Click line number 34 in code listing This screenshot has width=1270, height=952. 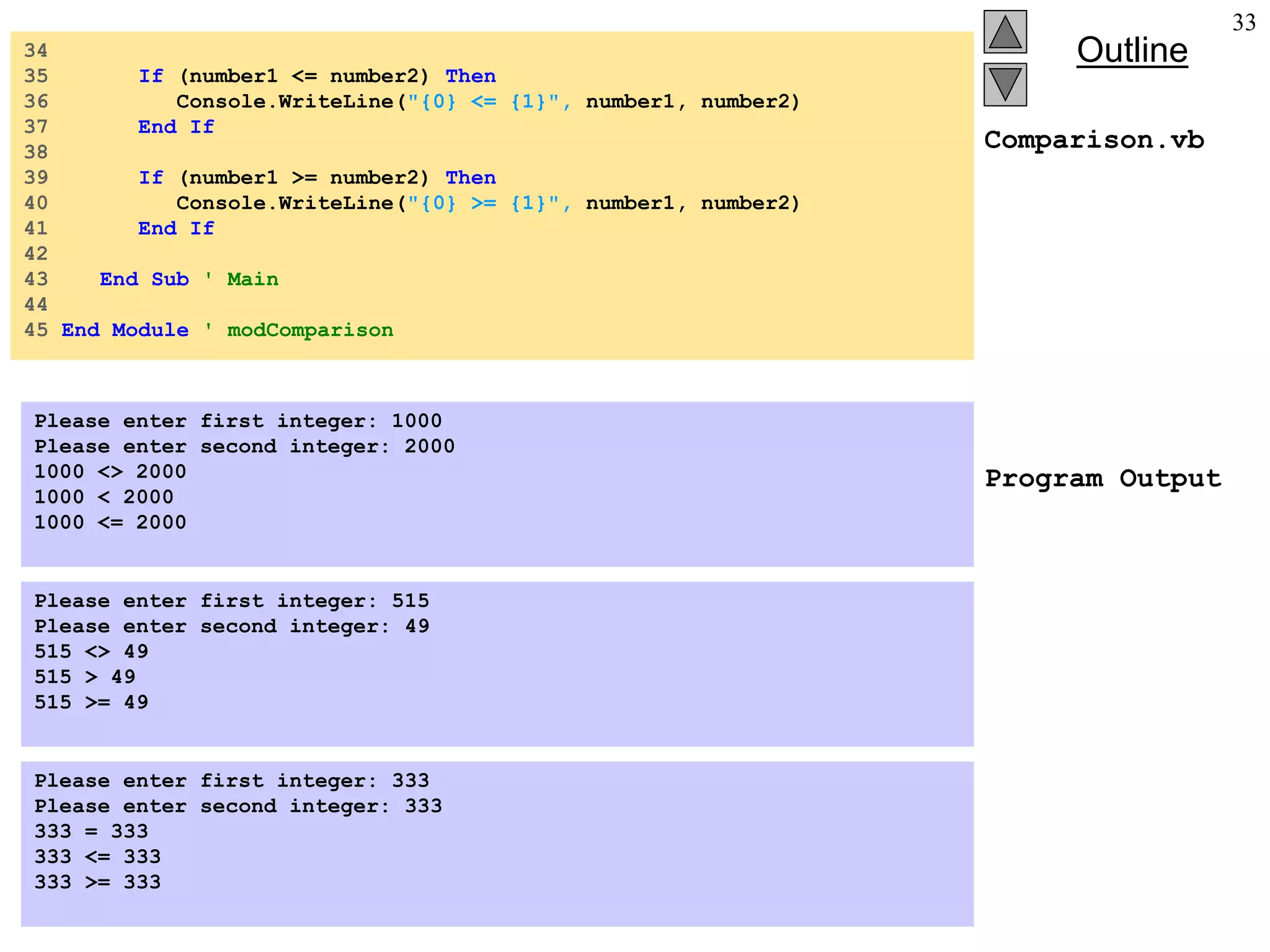36,51
